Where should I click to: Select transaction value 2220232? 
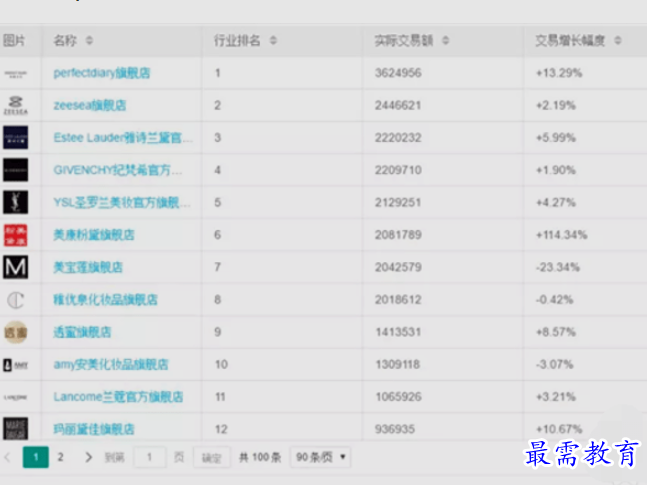coord(398,137)
